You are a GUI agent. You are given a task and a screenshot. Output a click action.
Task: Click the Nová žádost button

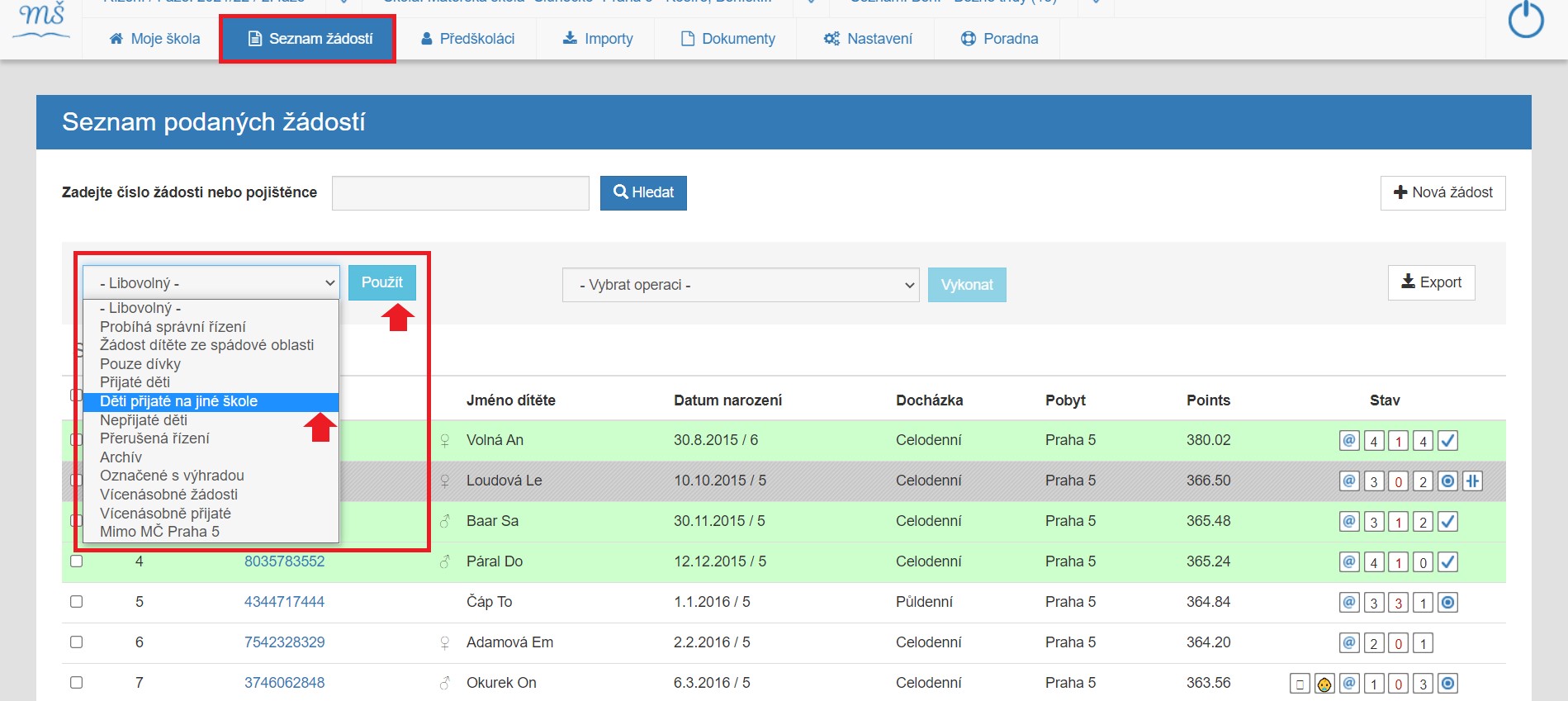coord(1442,192)
